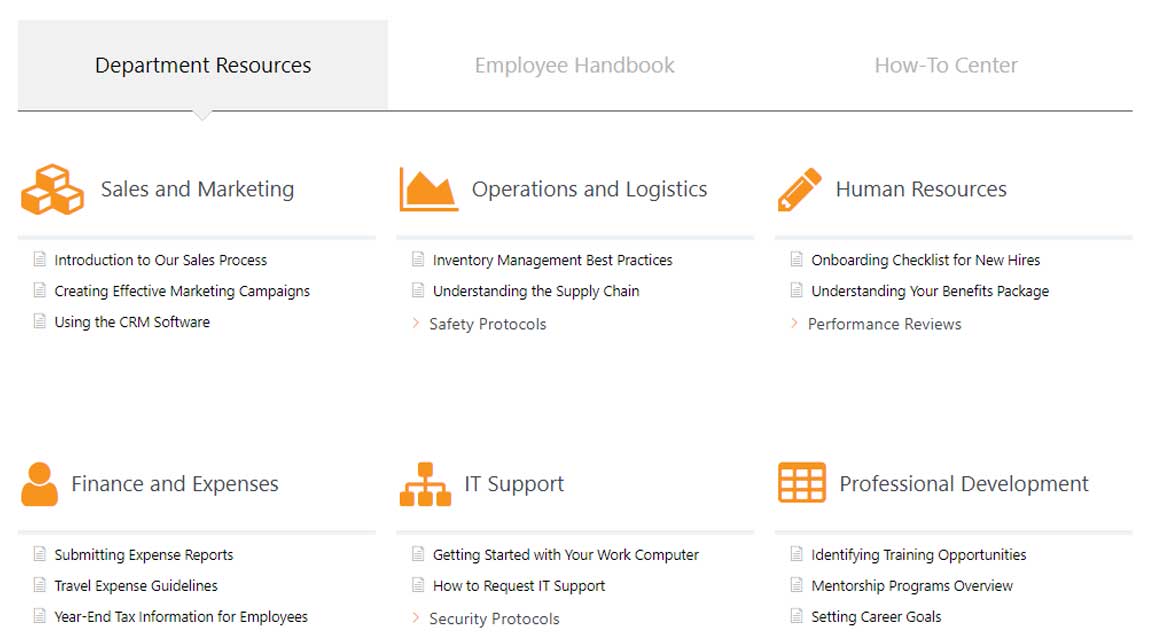
Task: Click document icon beside Using the CRM Software
Action: 40,322
